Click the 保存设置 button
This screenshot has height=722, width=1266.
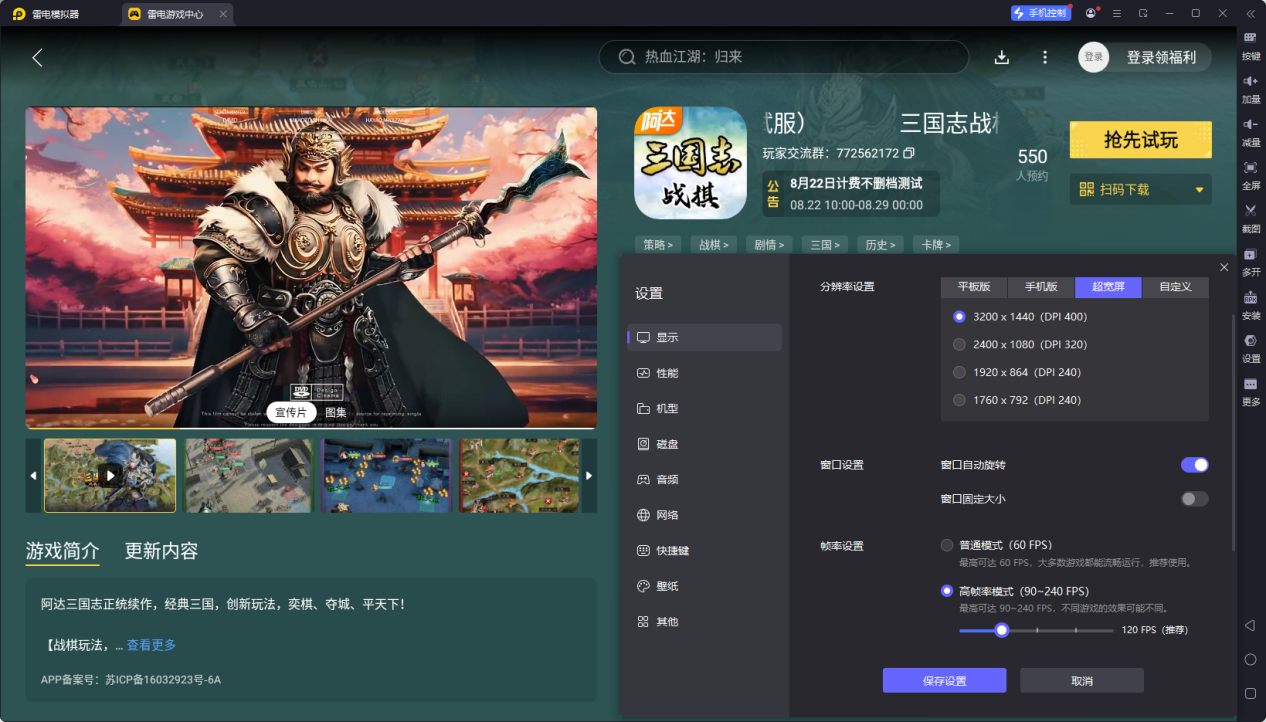944,681
